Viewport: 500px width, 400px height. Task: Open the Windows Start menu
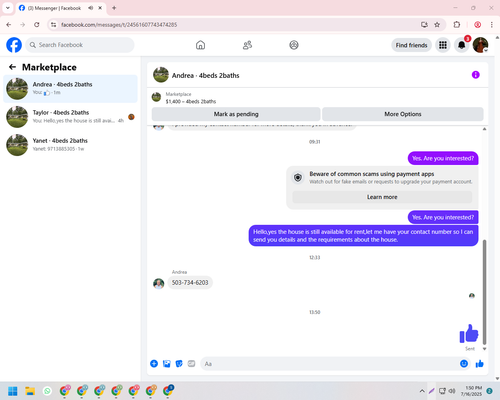click(x=13, y=391)
